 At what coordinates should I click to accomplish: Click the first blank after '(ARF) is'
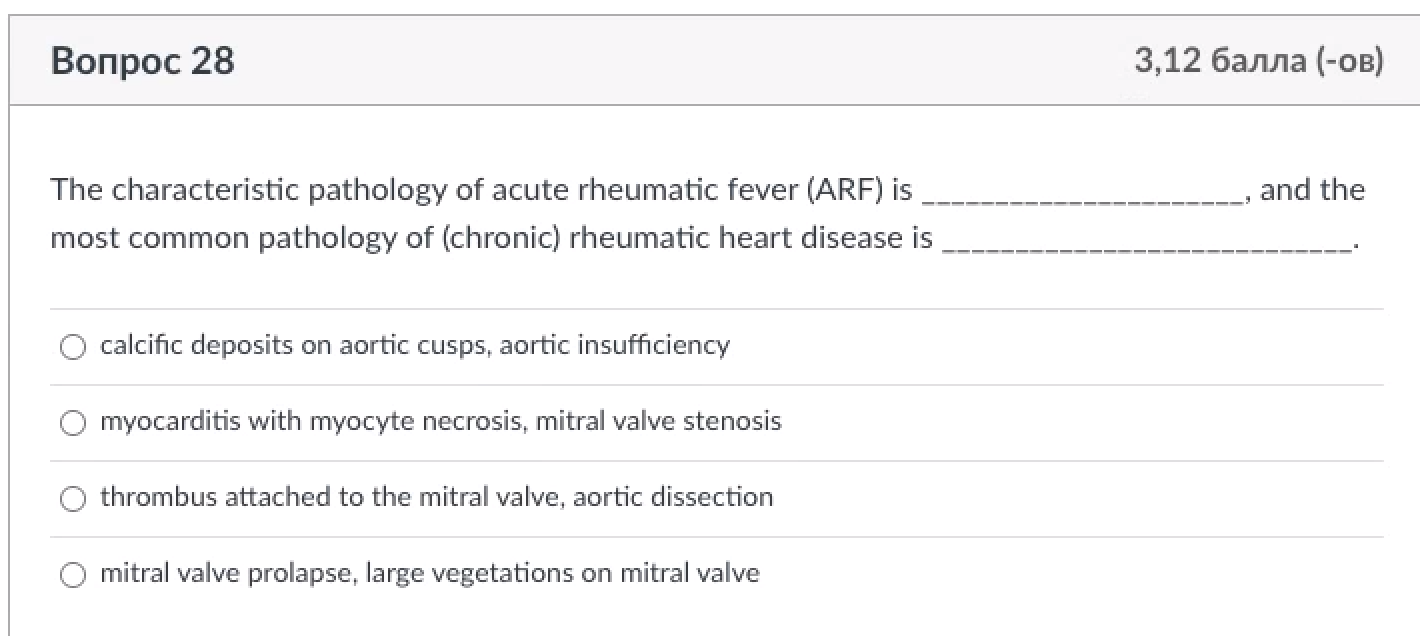(1082, 192)
